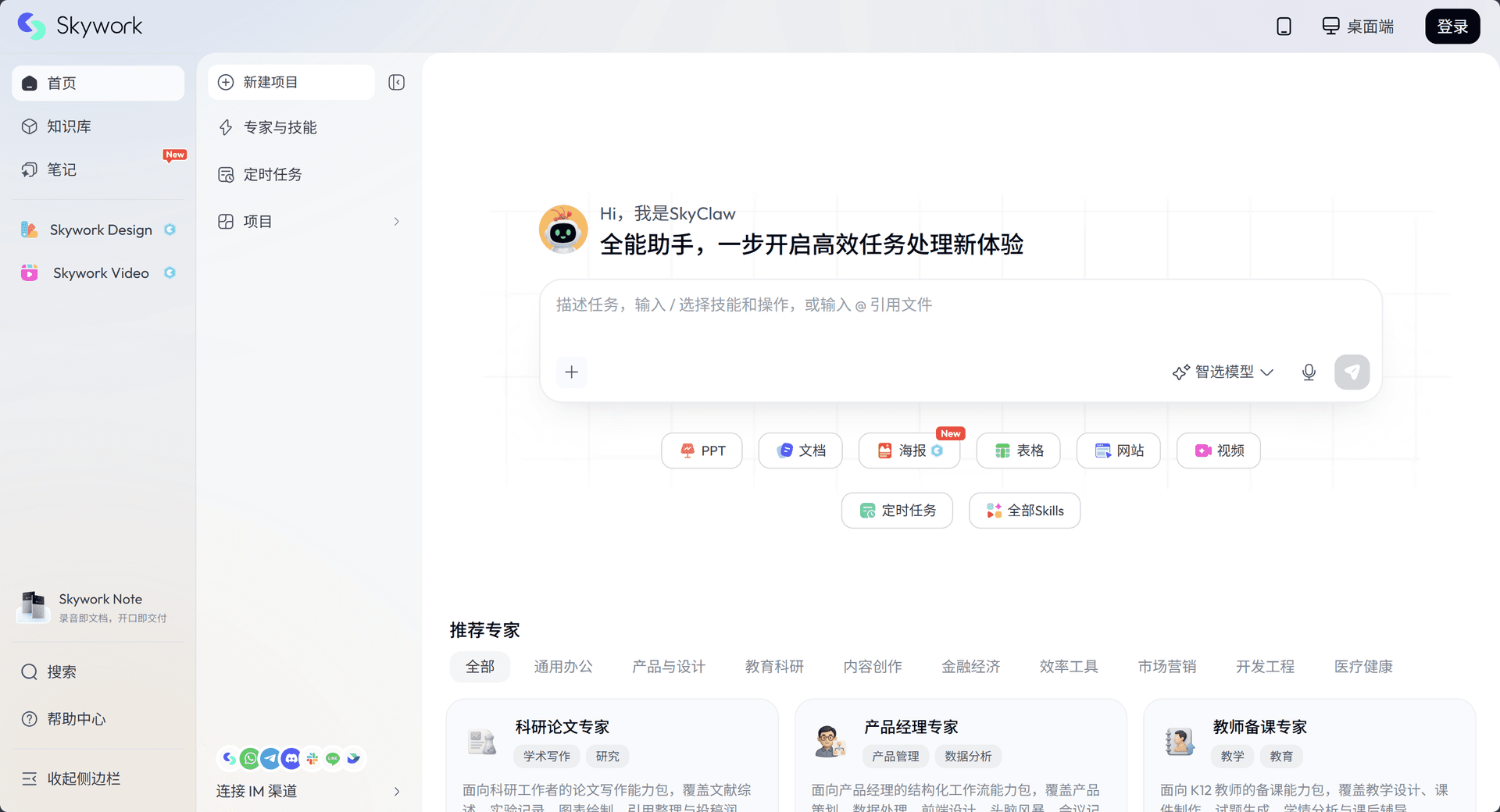The image size is (1500, 812).
Task: Open 笔记 notes section
Action: (x=98, y=169)
